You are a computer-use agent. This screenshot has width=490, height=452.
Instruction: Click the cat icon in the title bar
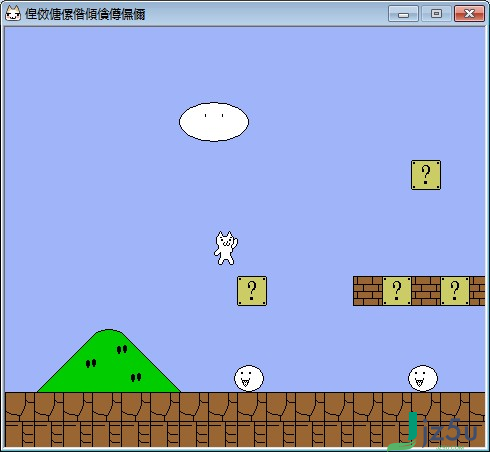13,14
